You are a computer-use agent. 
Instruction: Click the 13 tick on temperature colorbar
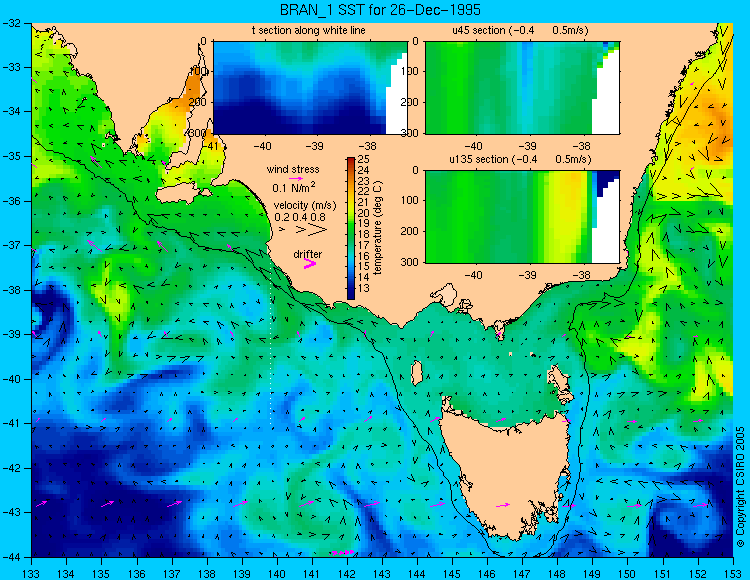click(x=363, y=289)
